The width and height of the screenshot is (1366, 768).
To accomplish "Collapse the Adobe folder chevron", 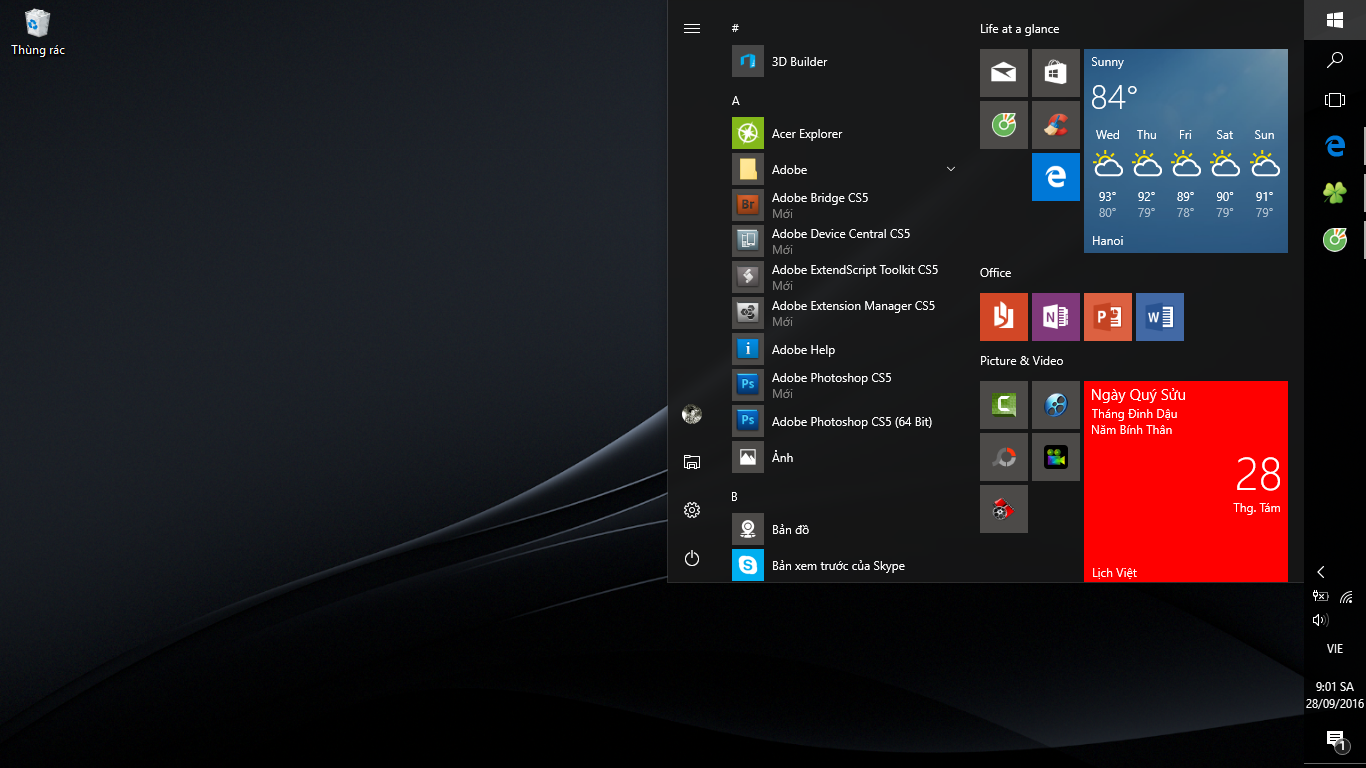I will point(951,169).
